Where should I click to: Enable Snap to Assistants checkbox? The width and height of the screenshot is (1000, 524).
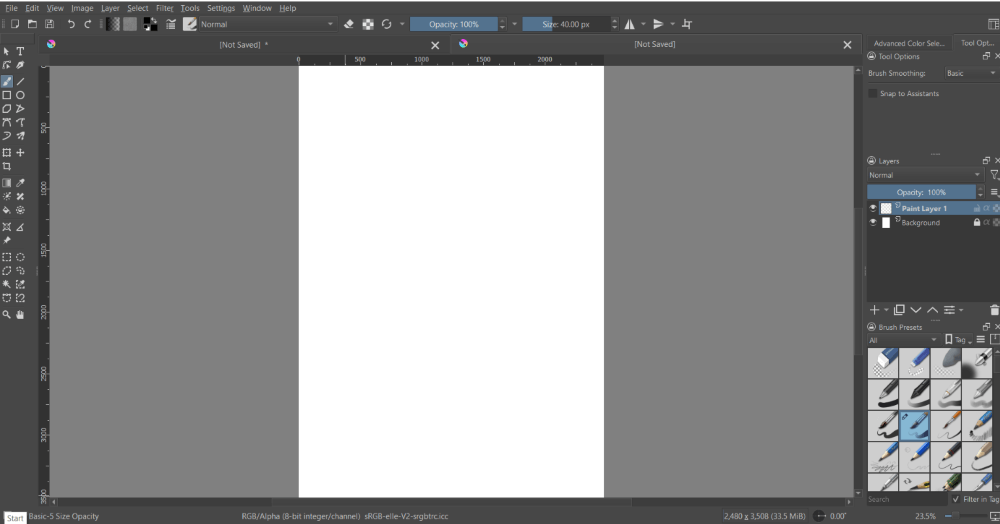872,94
